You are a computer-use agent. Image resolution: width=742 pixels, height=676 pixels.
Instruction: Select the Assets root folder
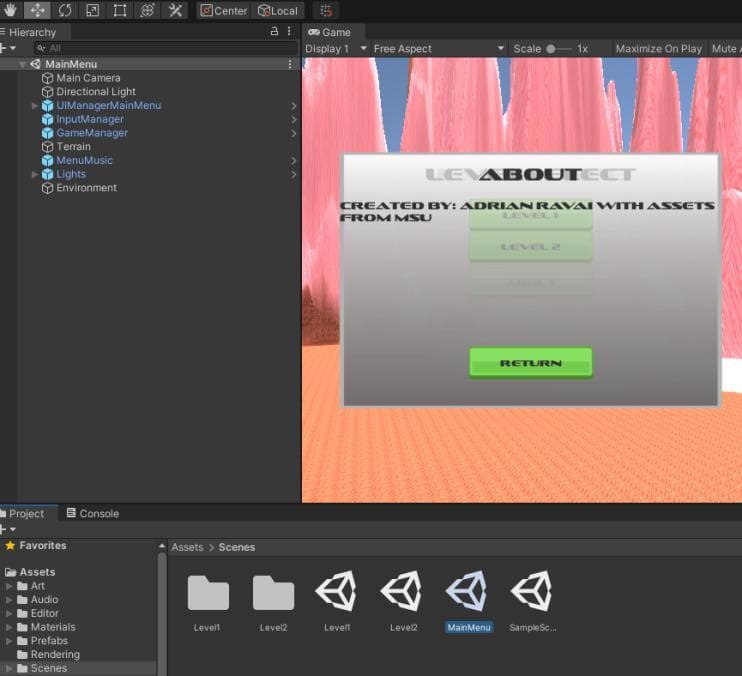(x=30, y=572)
